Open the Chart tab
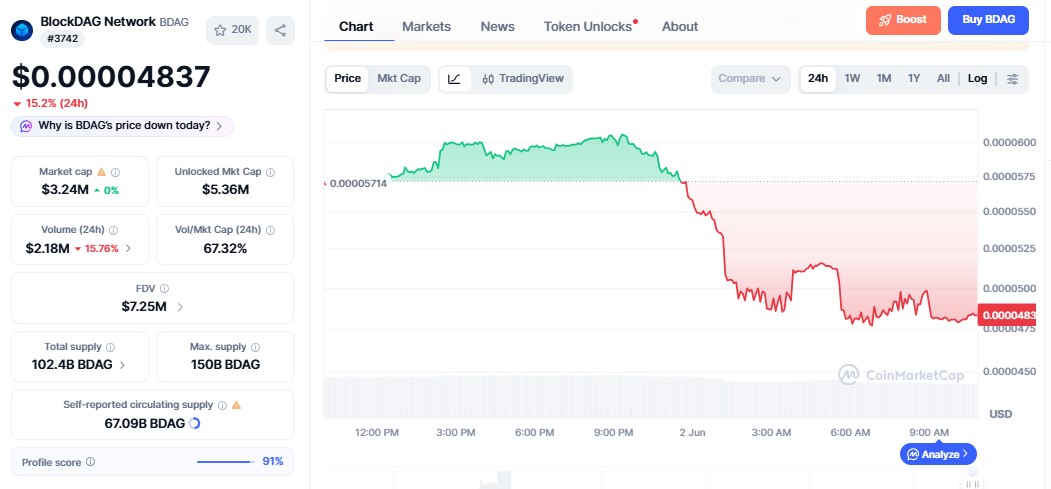Screen dimensions: 1051x489 coord(356,27)
